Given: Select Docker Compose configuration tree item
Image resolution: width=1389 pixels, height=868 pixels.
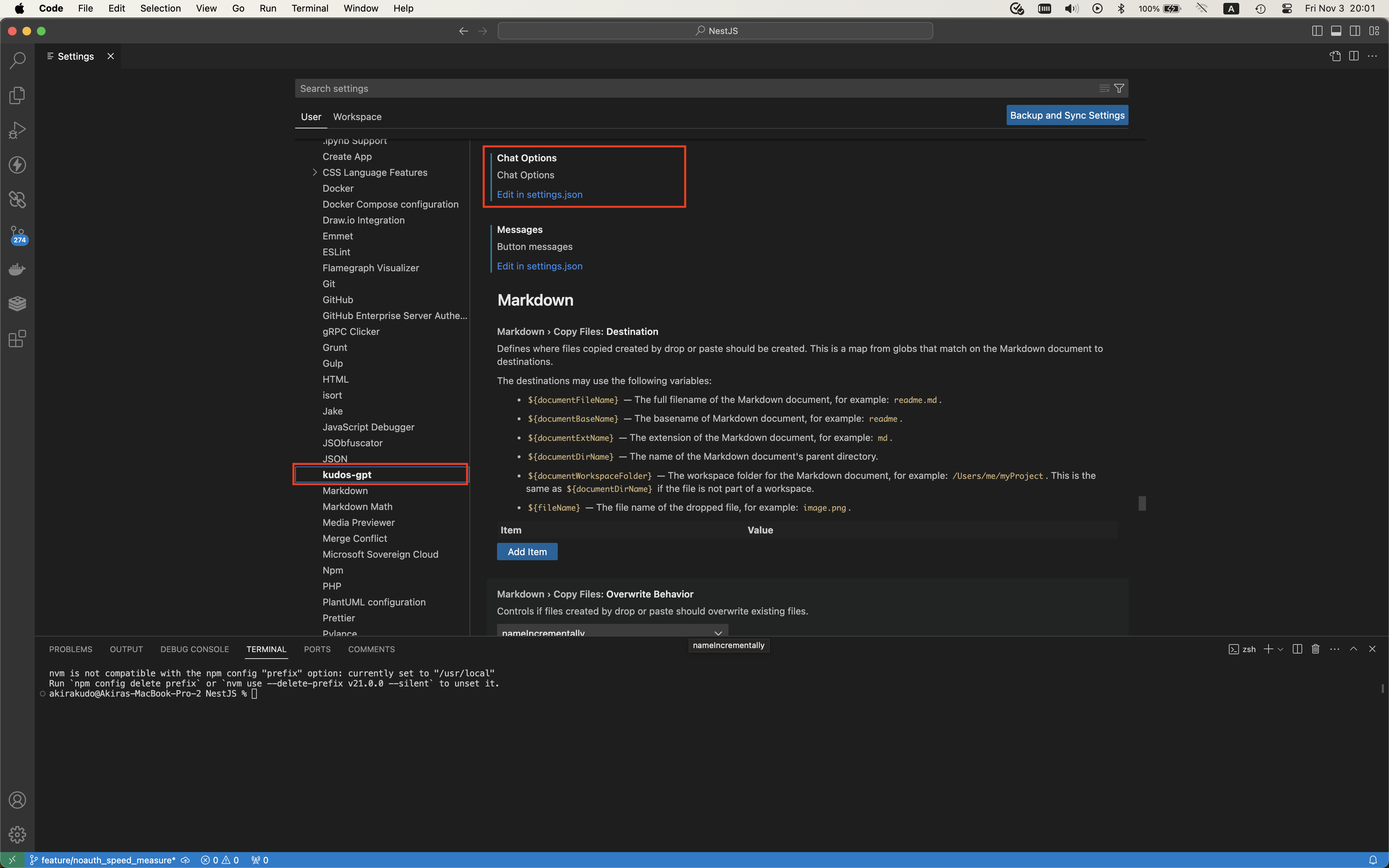Looking at the screenshot, I should (390, 204).
